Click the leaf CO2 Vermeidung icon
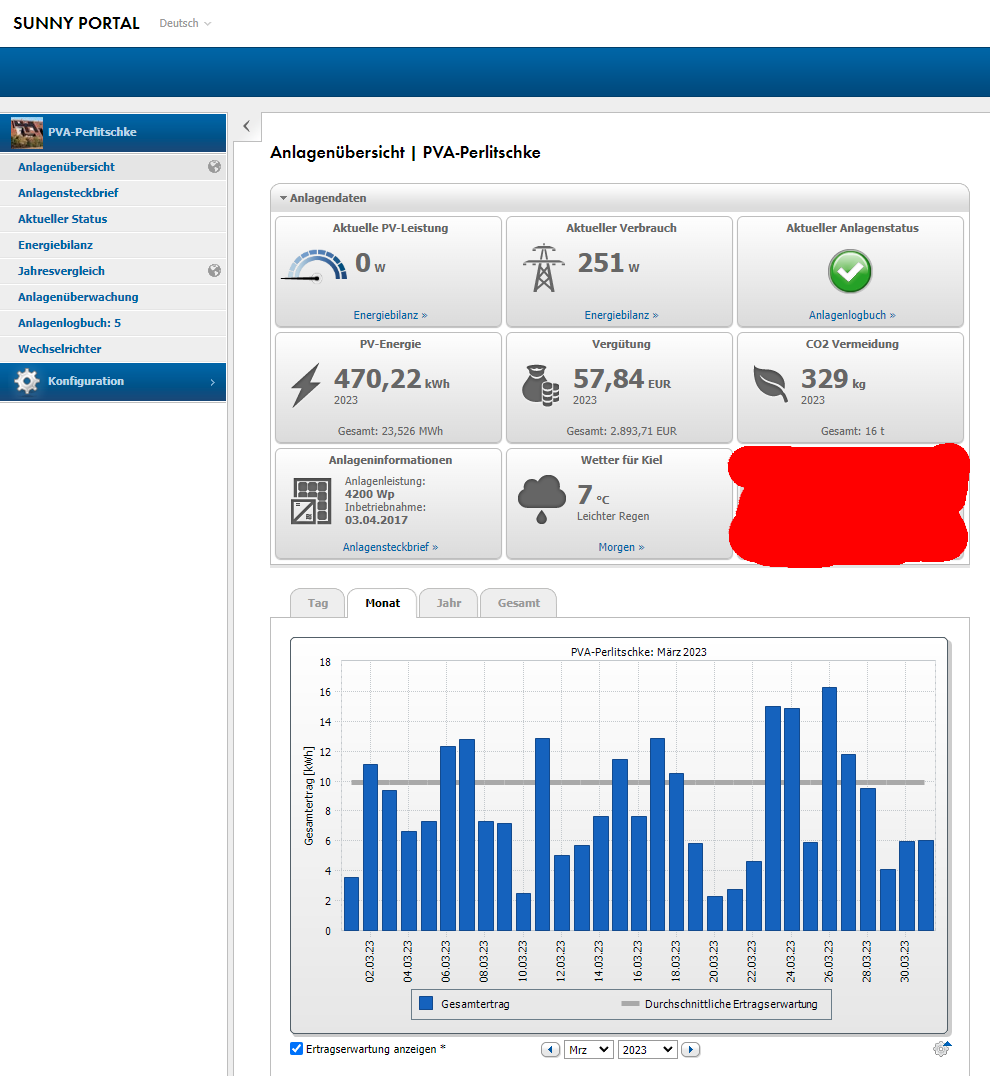The height and width of the screenshot is (1076, 990). click(x=771, y=384)
